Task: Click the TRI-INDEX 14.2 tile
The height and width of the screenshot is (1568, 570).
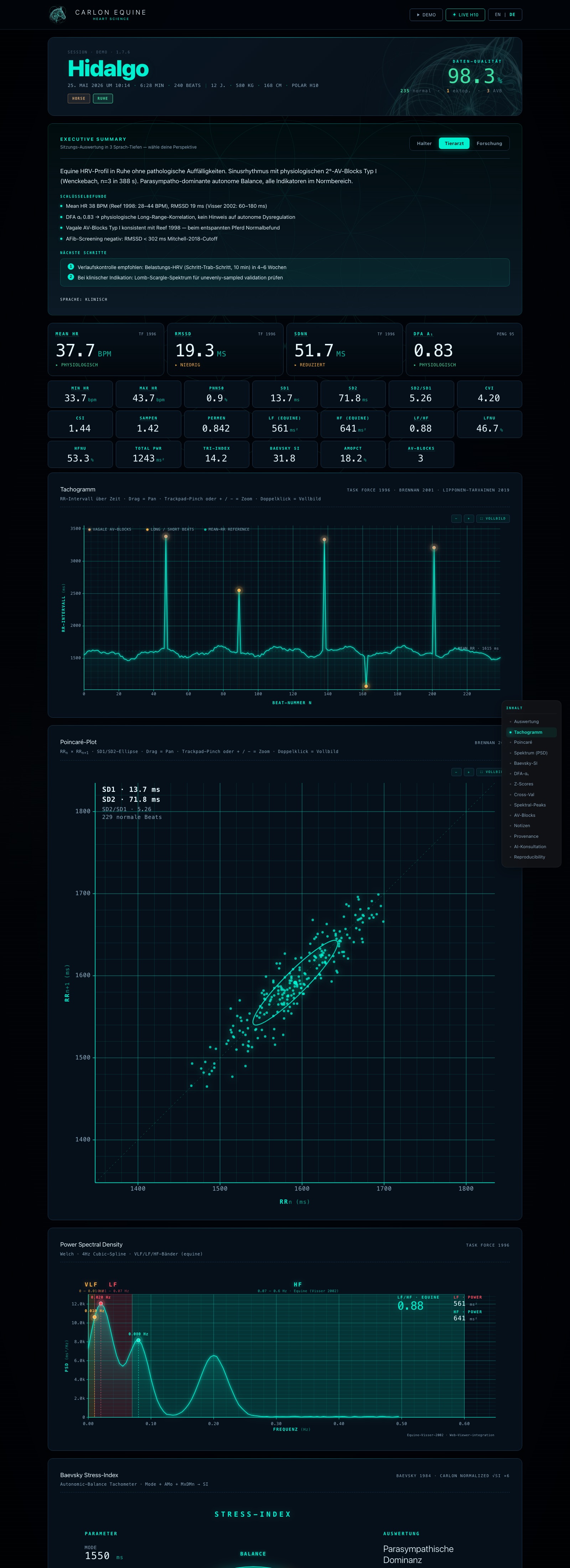Action: pos(217,454)
